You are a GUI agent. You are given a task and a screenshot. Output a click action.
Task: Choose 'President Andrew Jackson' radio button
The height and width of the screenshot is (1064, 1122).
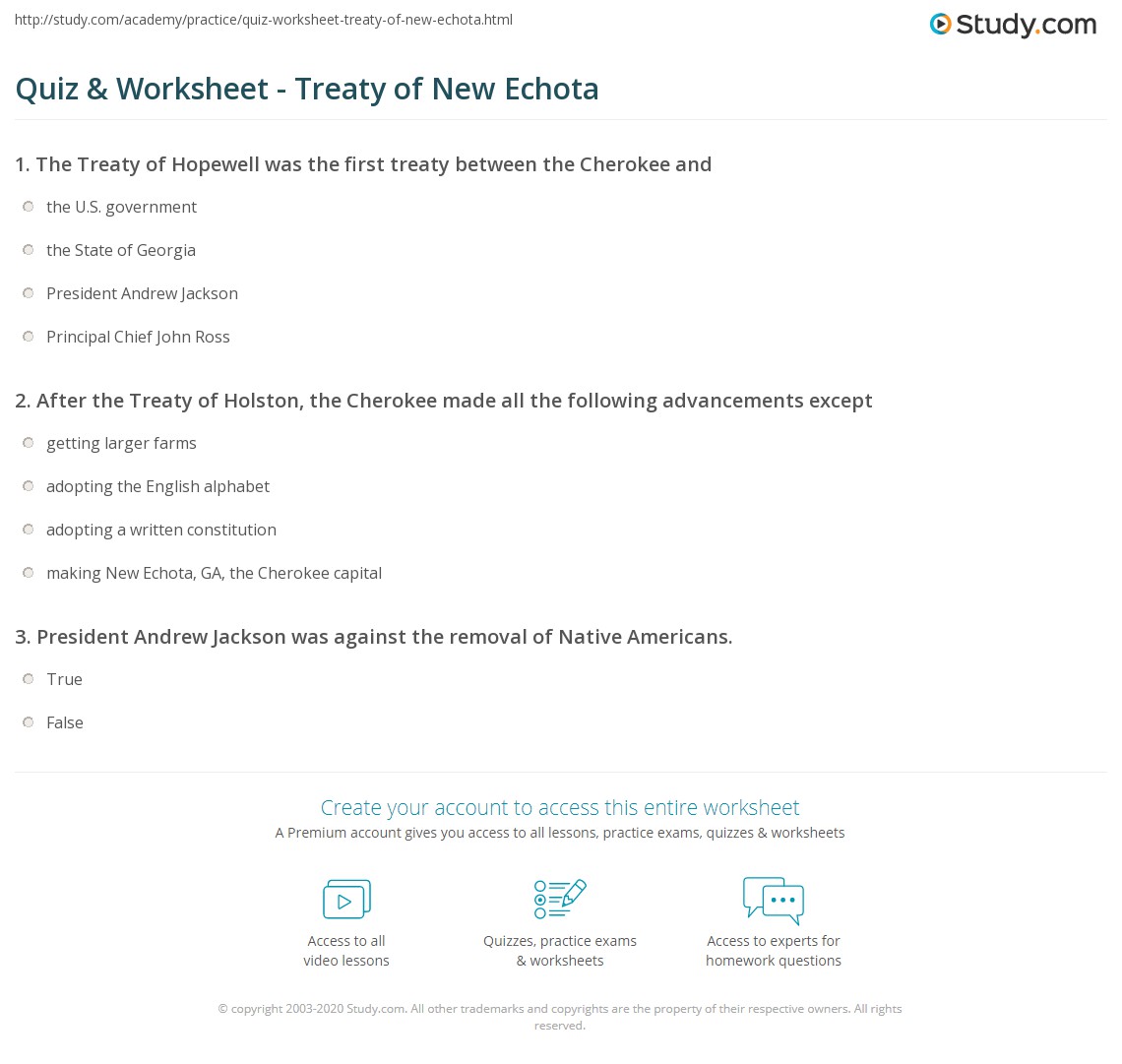pyautogui.click(x=29, y=293)
